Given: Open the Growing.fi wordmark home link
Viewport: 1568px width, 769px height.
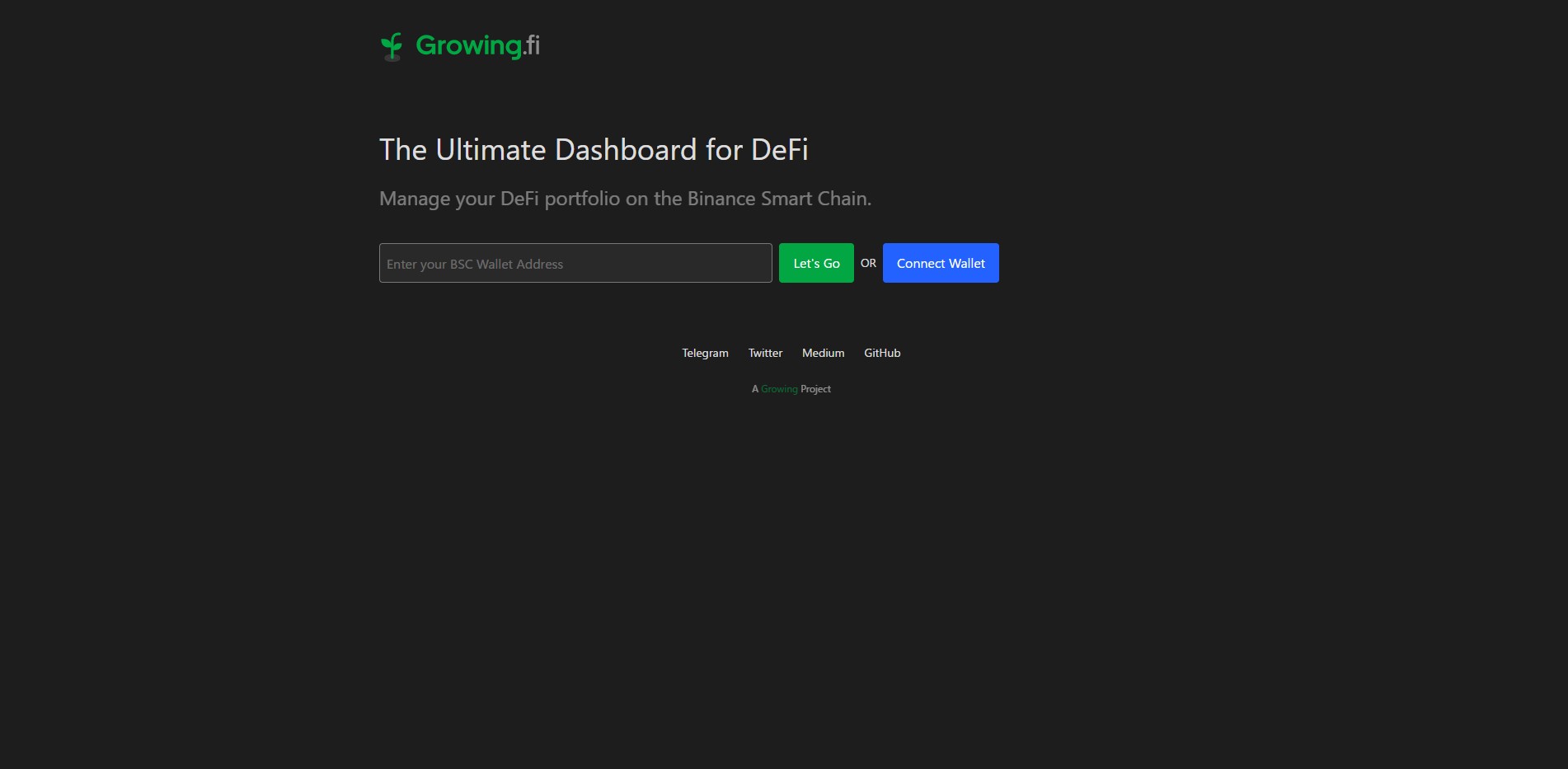Looking at the screenshot, I should click(477, 46).
